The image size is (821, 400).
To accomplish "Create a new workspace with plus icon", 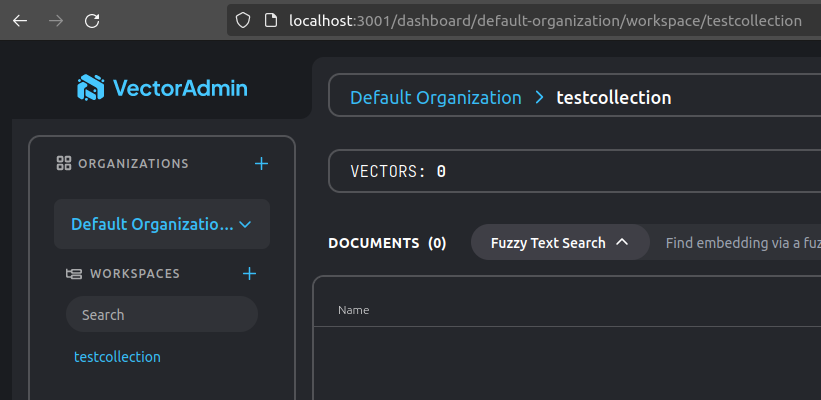I will (x=250, y=273).
